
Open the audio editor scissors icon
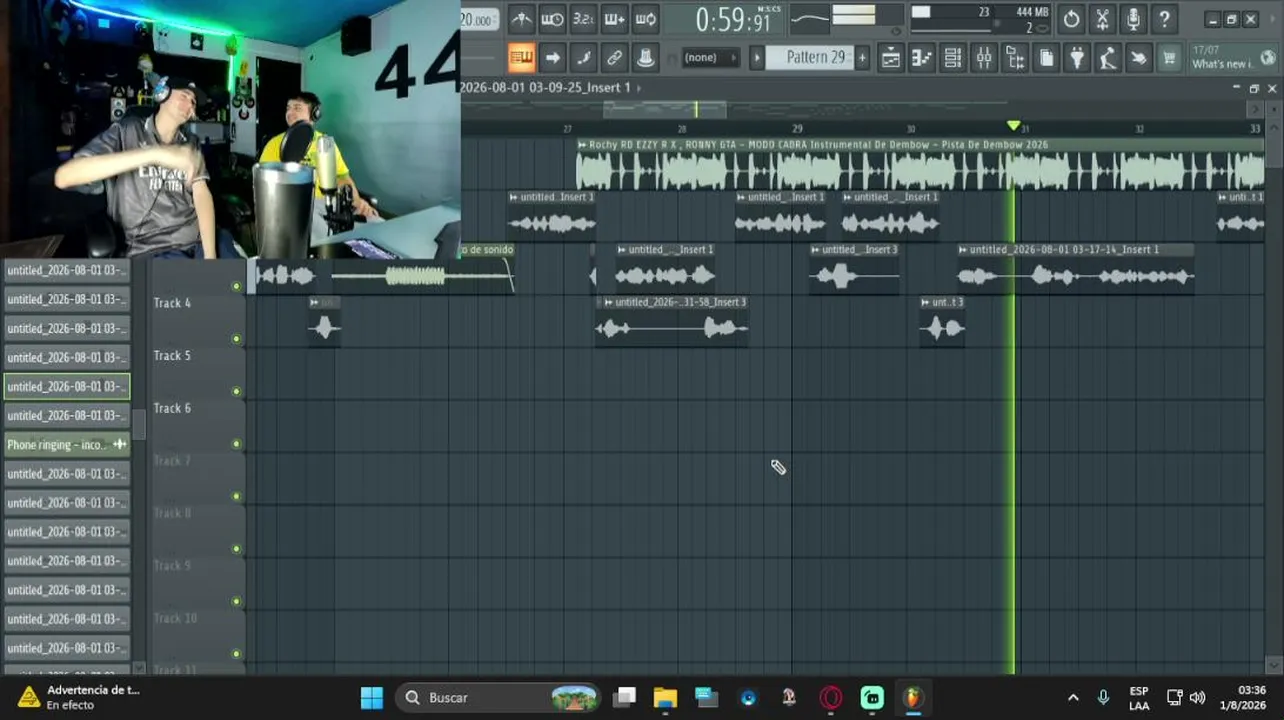(x=1102, y=19)
